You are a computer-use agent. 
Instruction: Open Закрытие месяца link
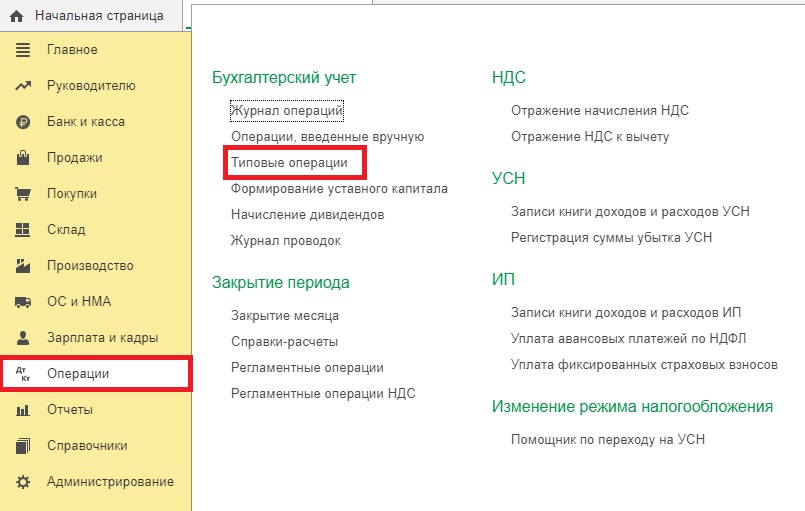(x=285, y=315)
